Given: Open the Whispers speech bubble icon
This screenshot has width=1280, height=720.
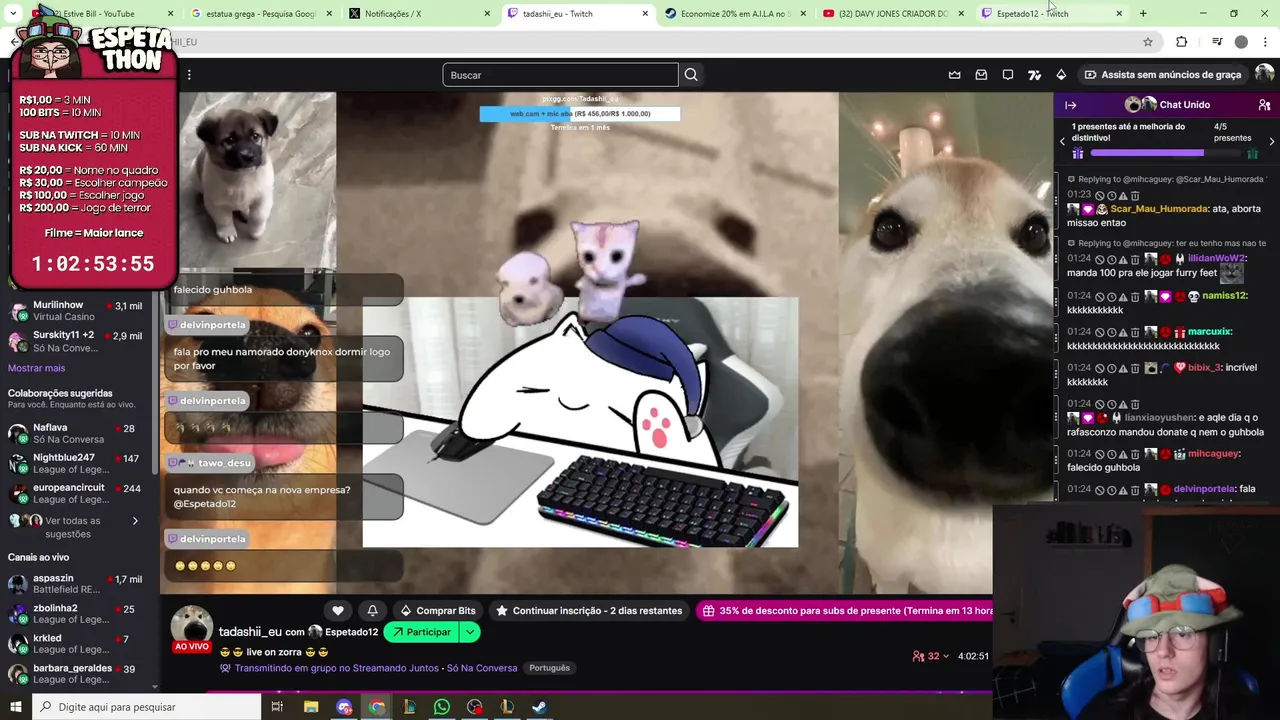Looking at the screenshot, I should (1008, 75).
